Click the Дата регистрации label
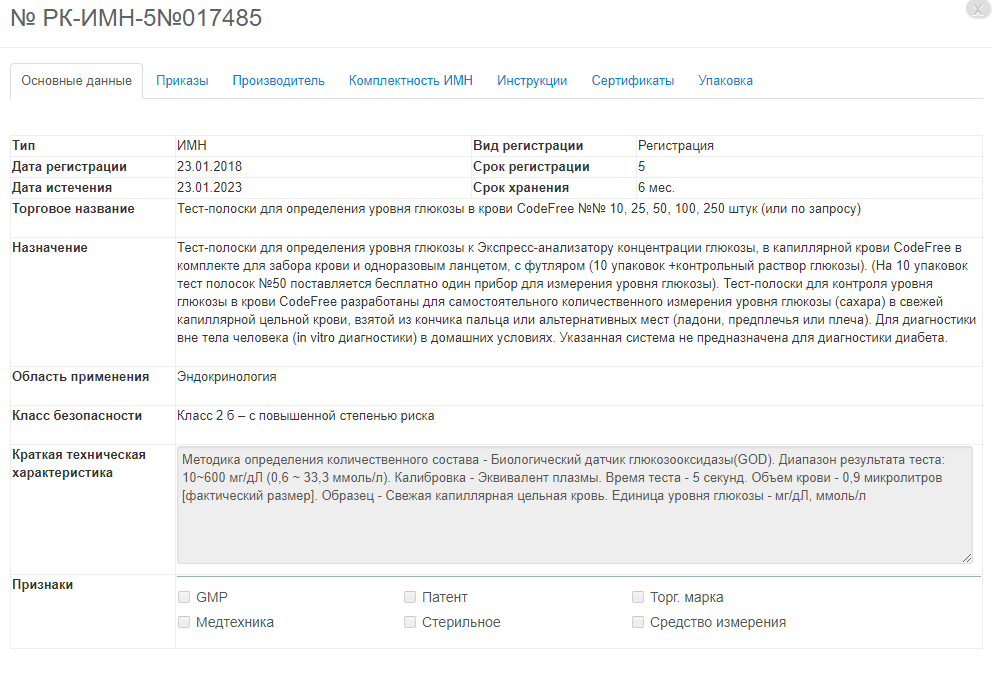Image resolution: width=993 pixels, height=699 pixels. 69,167
